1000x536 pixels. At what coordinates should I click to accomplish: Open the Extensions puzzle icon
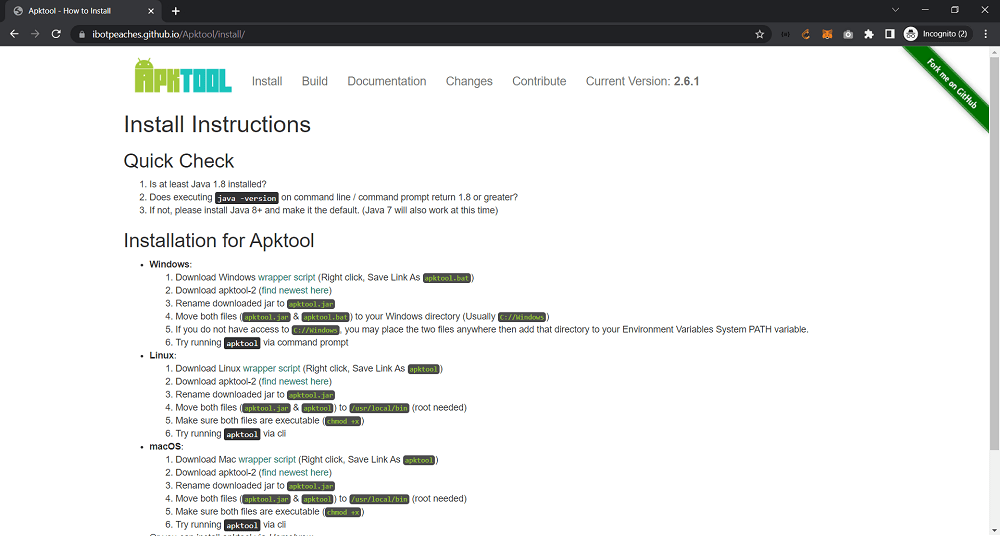[869, 34]
